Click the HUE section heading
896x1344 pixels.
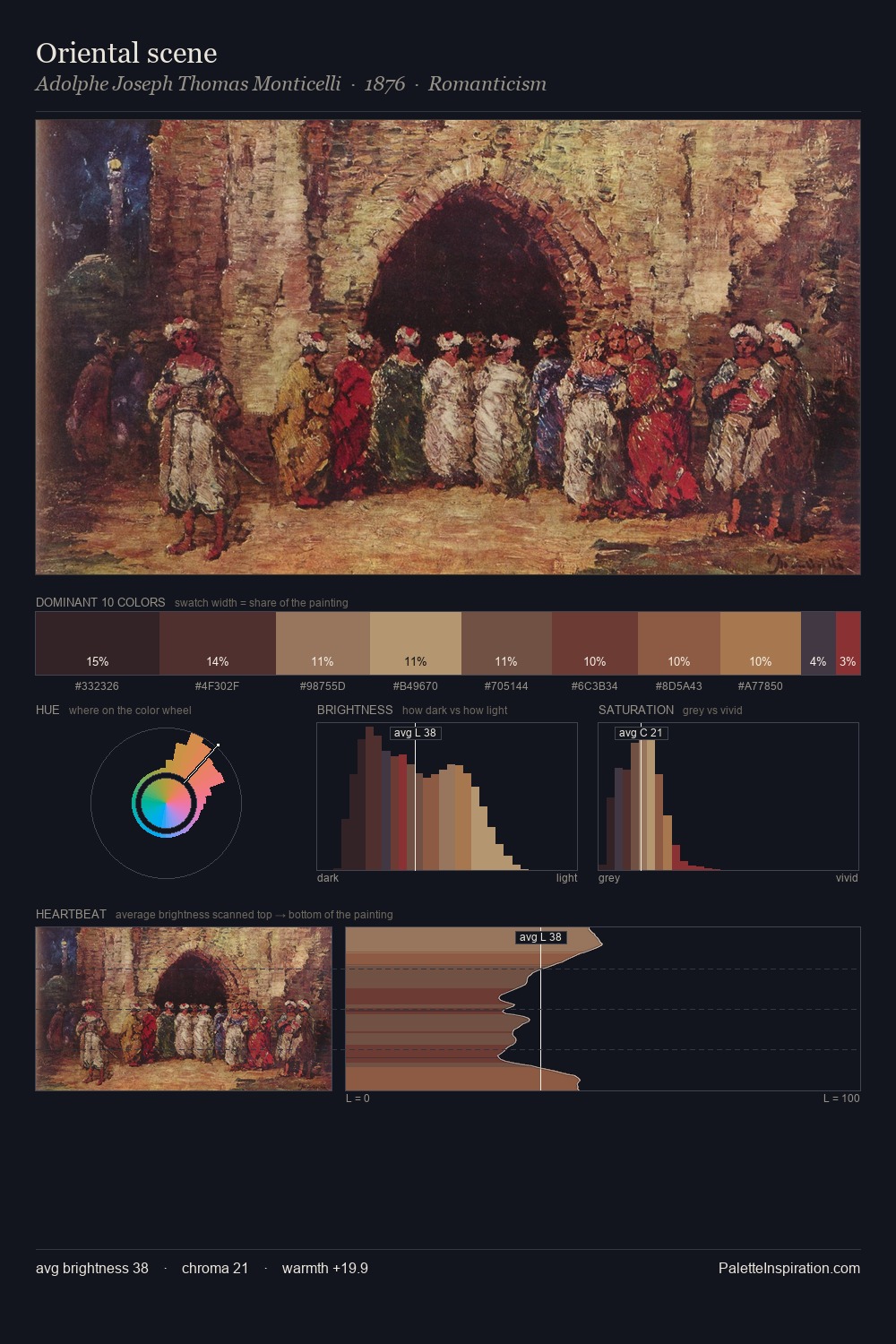point(47,710)
